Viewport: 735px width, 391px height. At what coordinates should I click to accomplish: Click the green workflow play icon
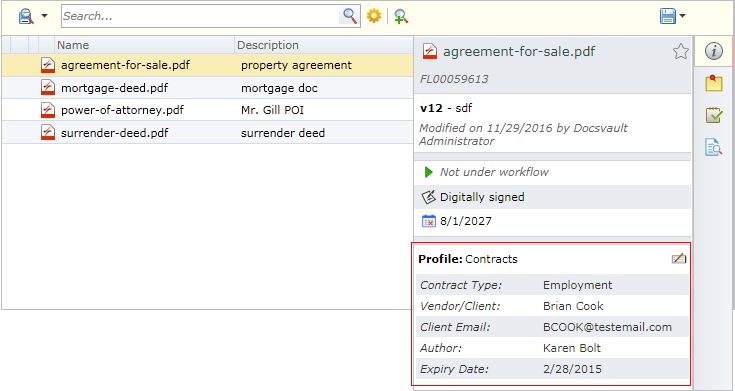(428, 172)
